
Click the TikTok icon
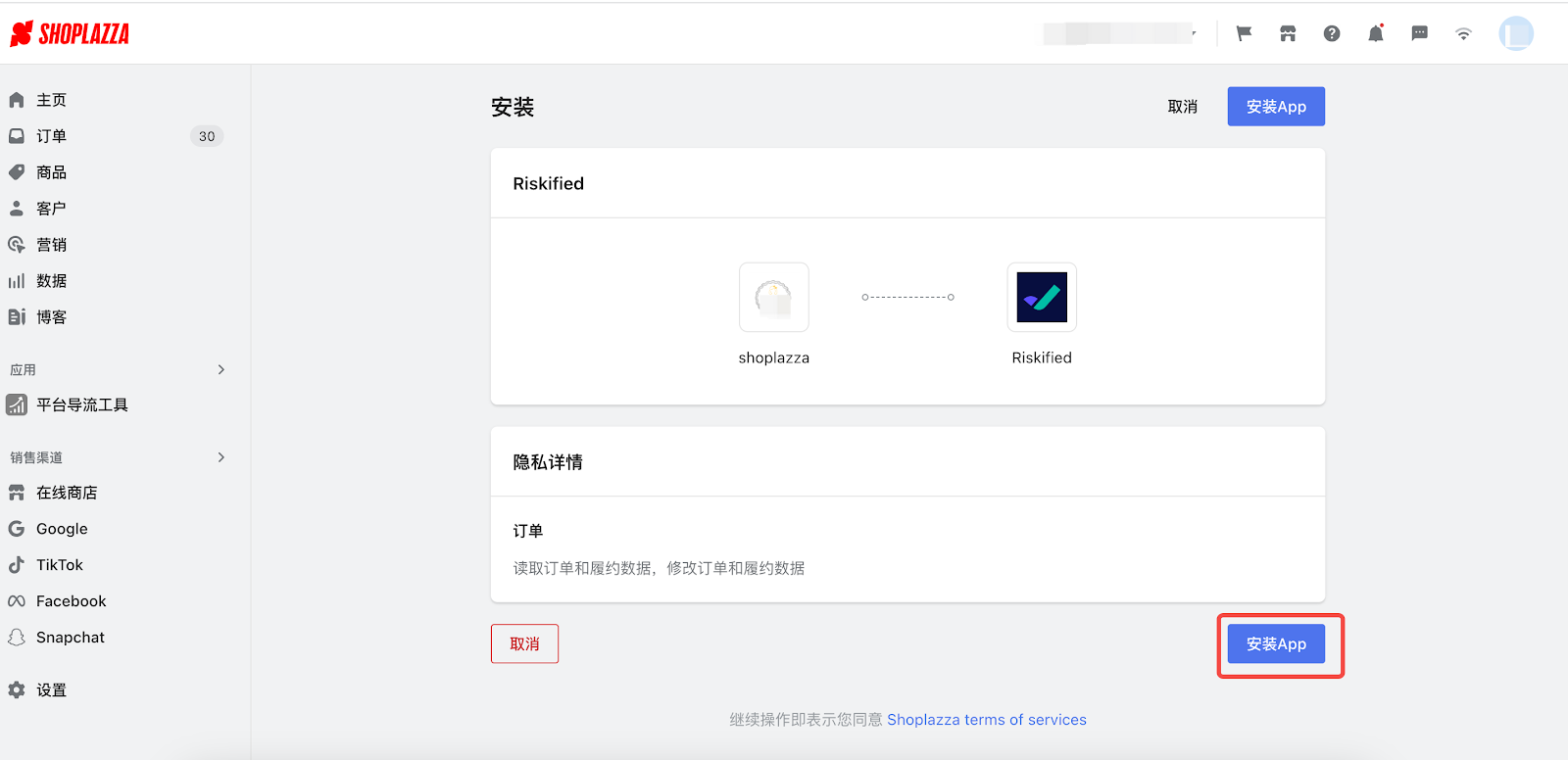(x=17, y=565)
